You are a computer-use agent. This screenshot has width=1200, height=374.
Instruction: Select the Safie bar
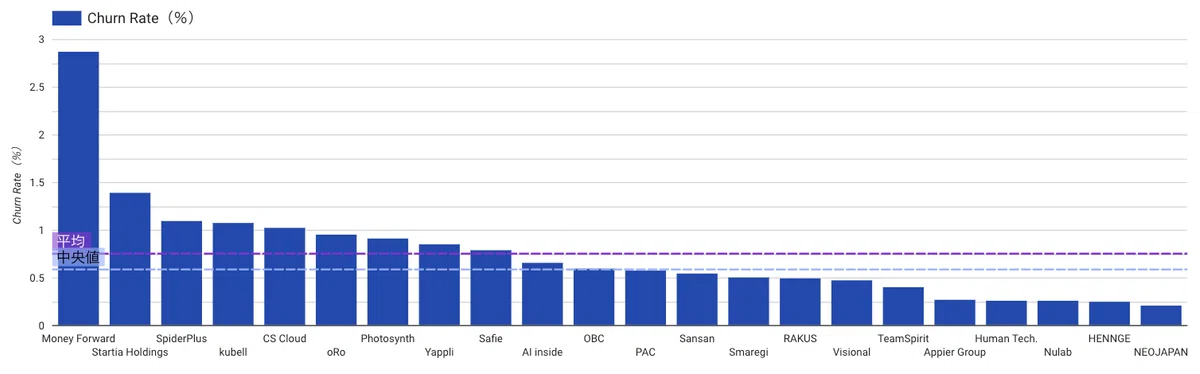491,288
